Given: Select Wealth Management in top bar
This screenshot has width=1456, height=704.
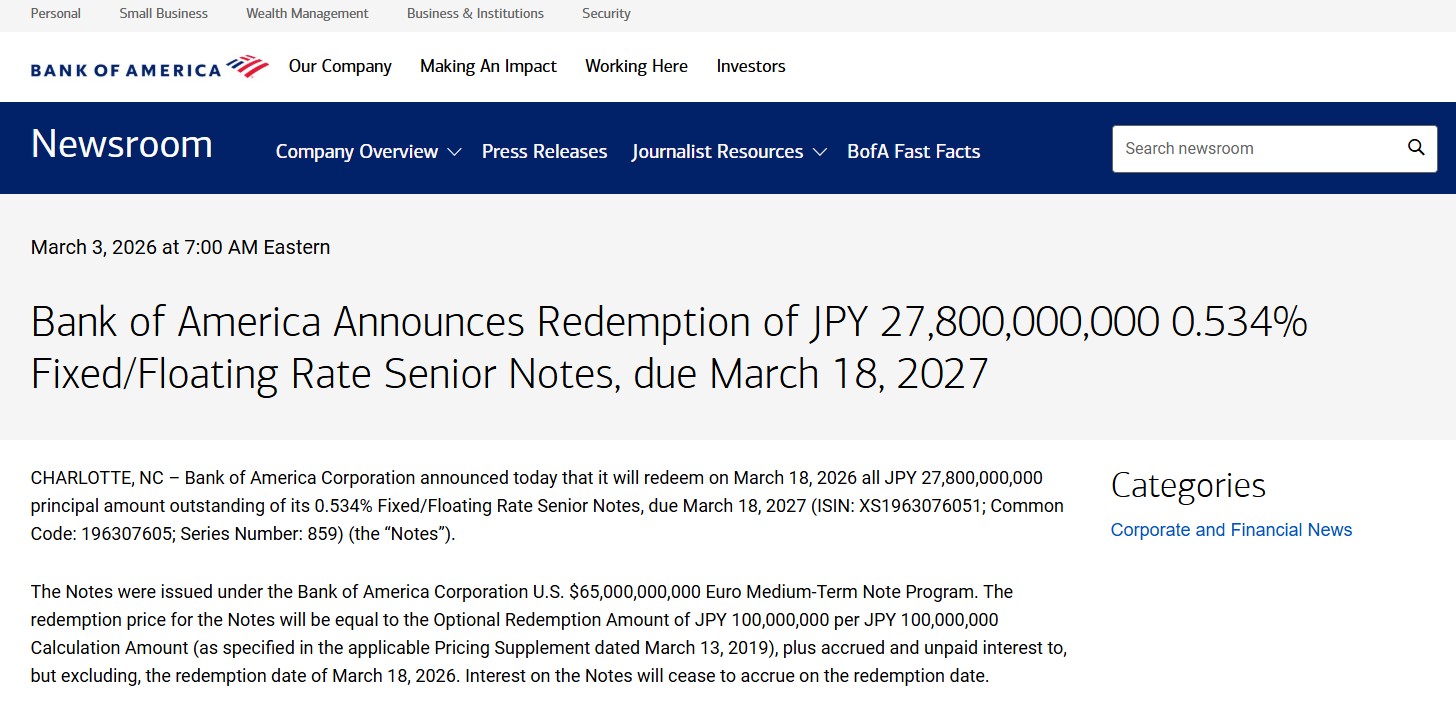Looking at the screenshot, I should 307,13.
